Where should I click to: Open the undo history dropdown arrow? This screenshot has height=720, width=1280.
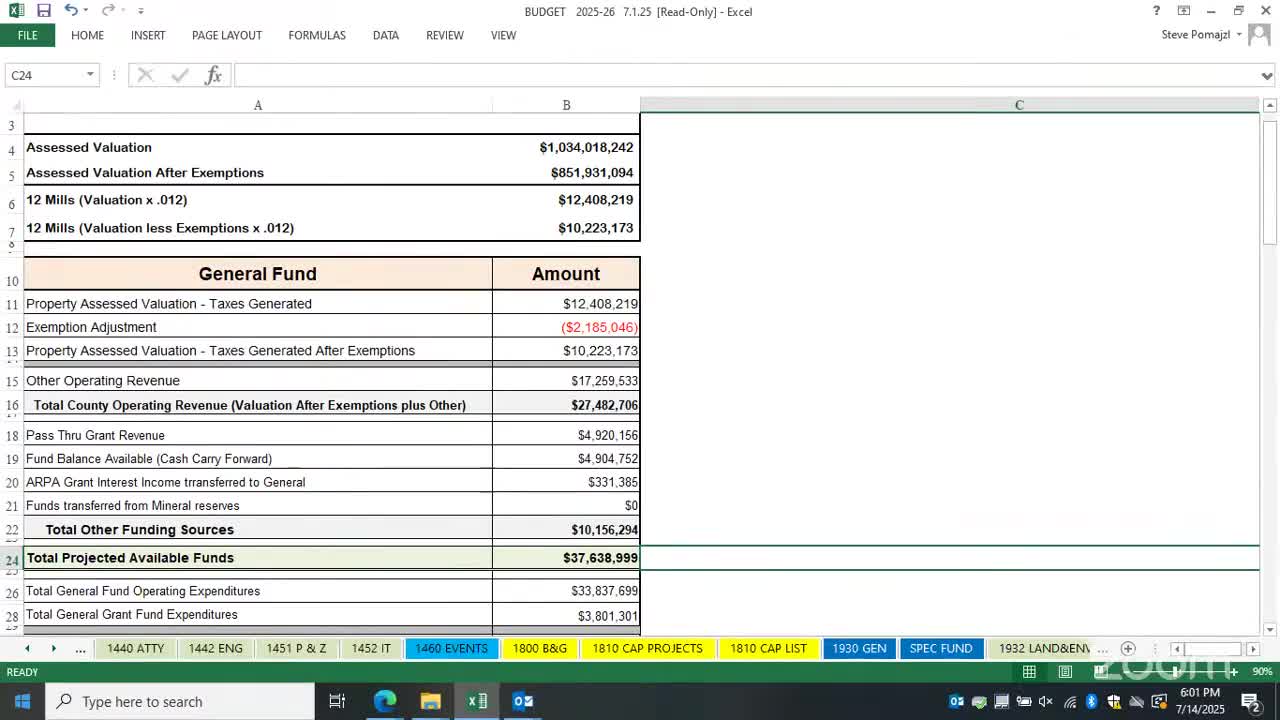pos(87,11)
